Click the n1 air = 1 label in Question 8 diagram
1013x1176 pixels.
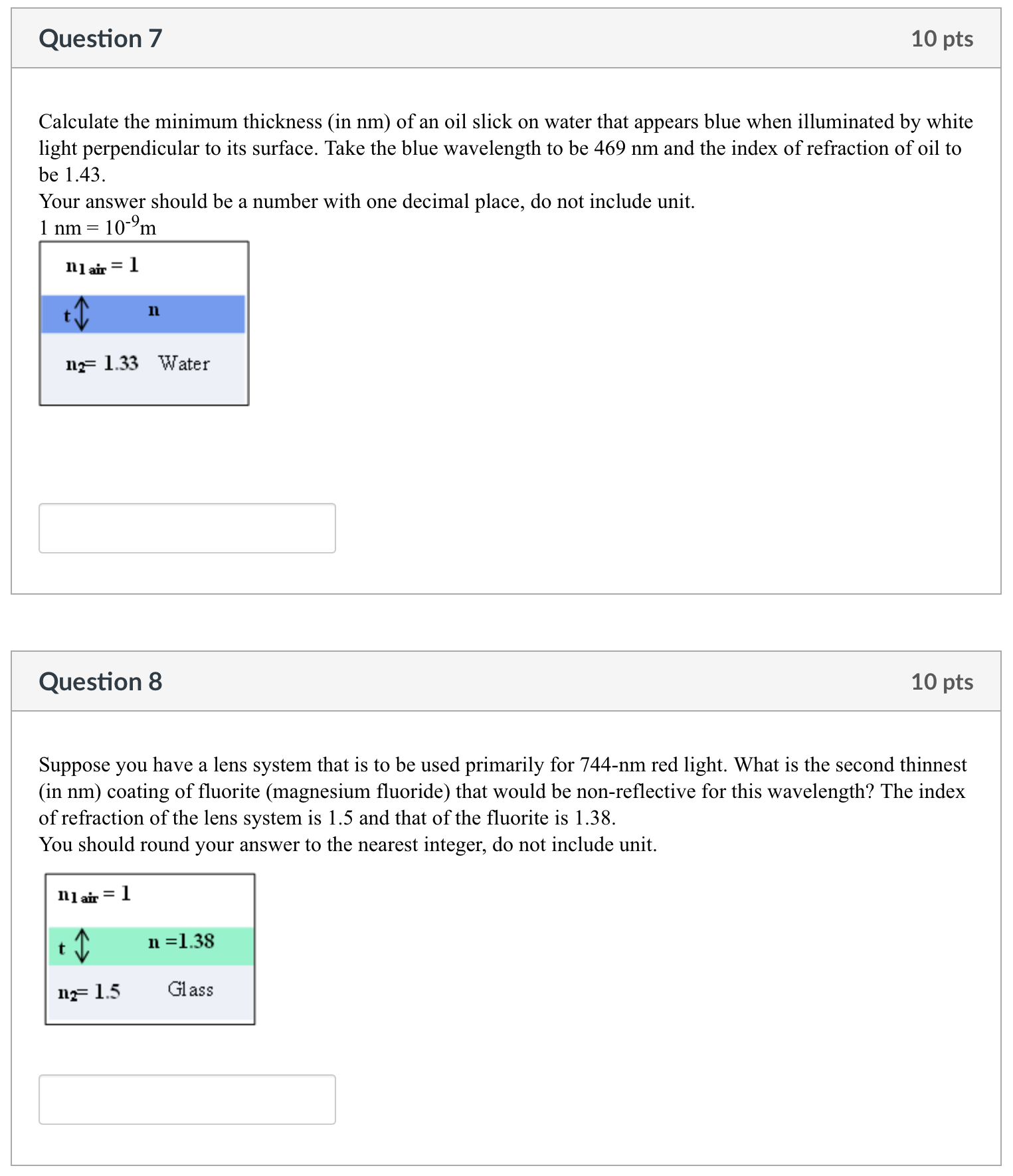pyautogui.click(x=94, y=895)
